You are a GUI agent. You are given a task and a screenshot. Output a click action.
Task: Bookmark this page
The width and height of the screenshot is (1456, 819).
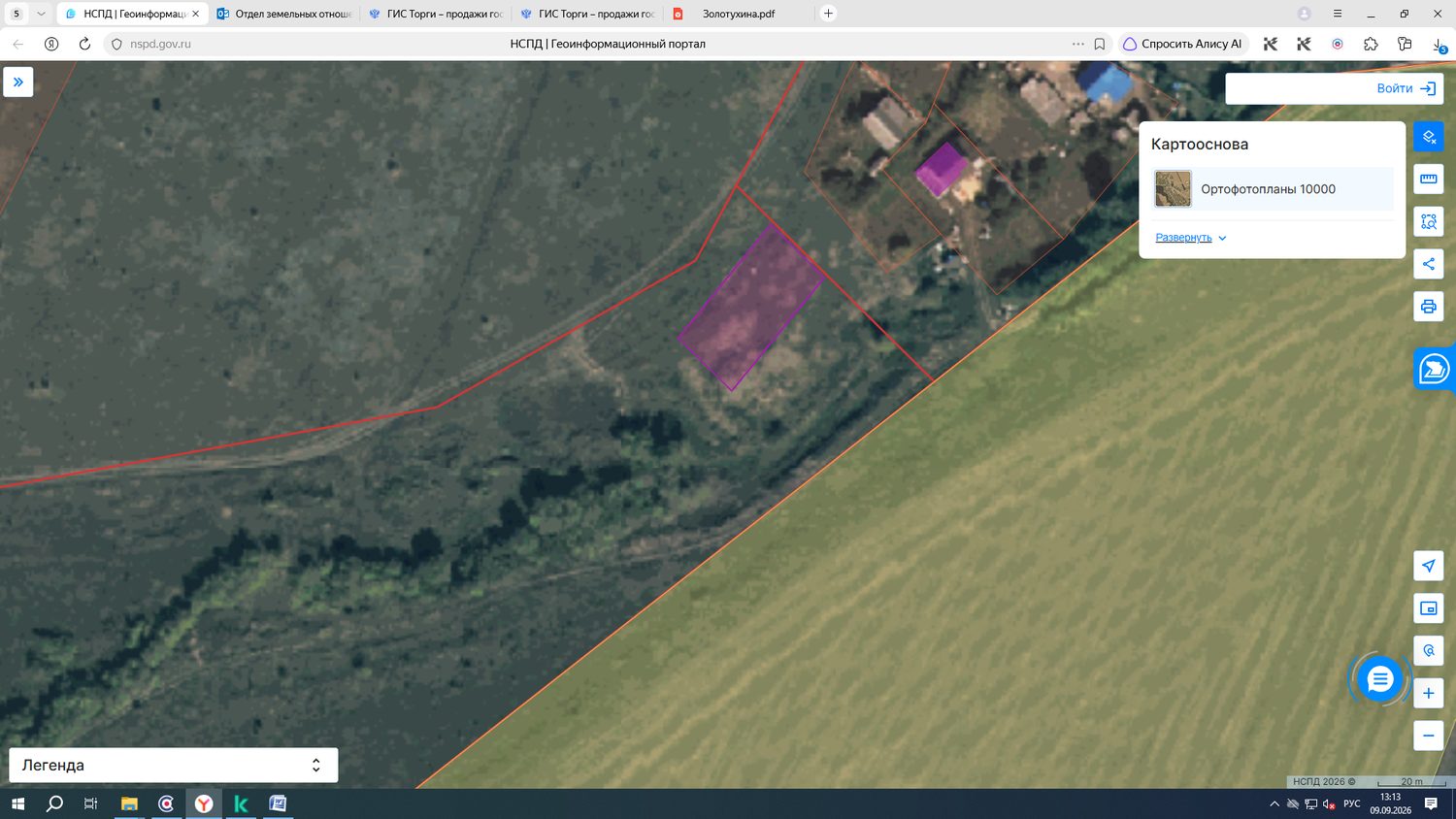(1100, 44)
